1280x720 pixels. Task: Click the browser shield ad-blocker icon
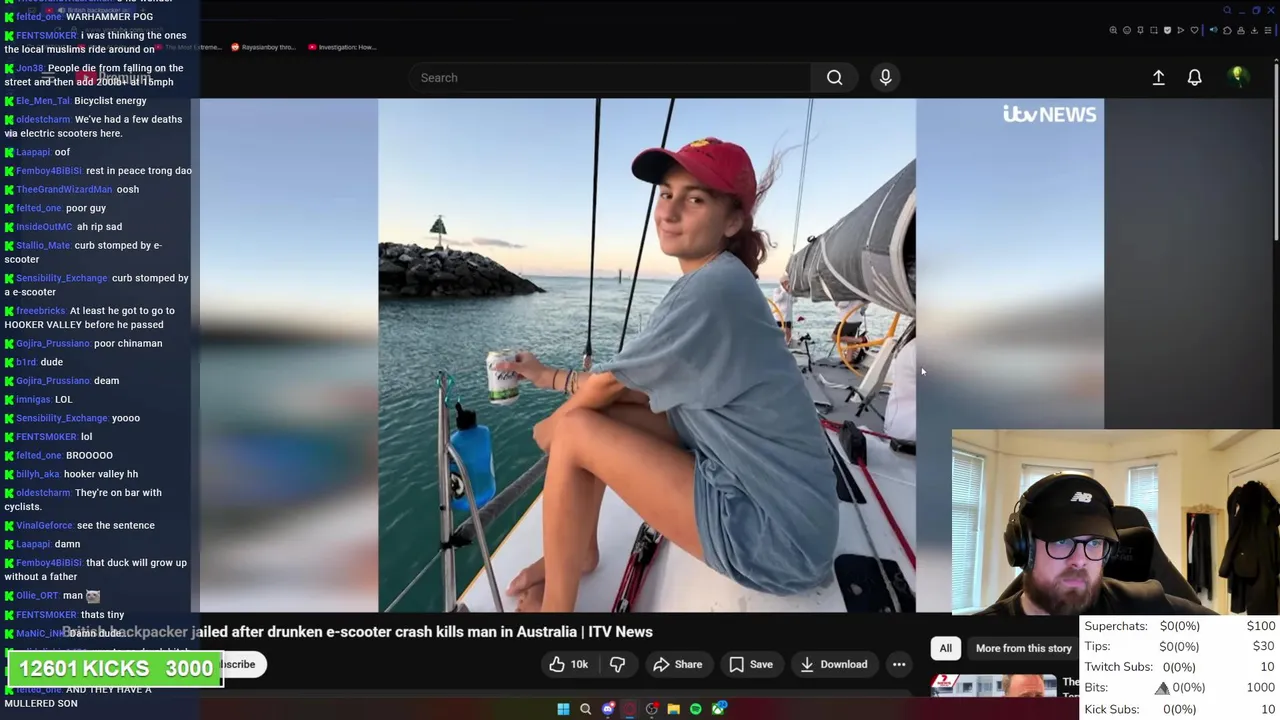tap(1167, 30)
